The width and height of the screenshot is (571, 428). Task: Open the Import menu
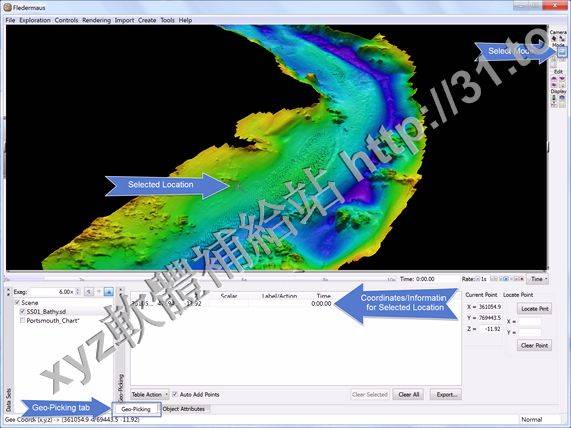tap(125, 20)
